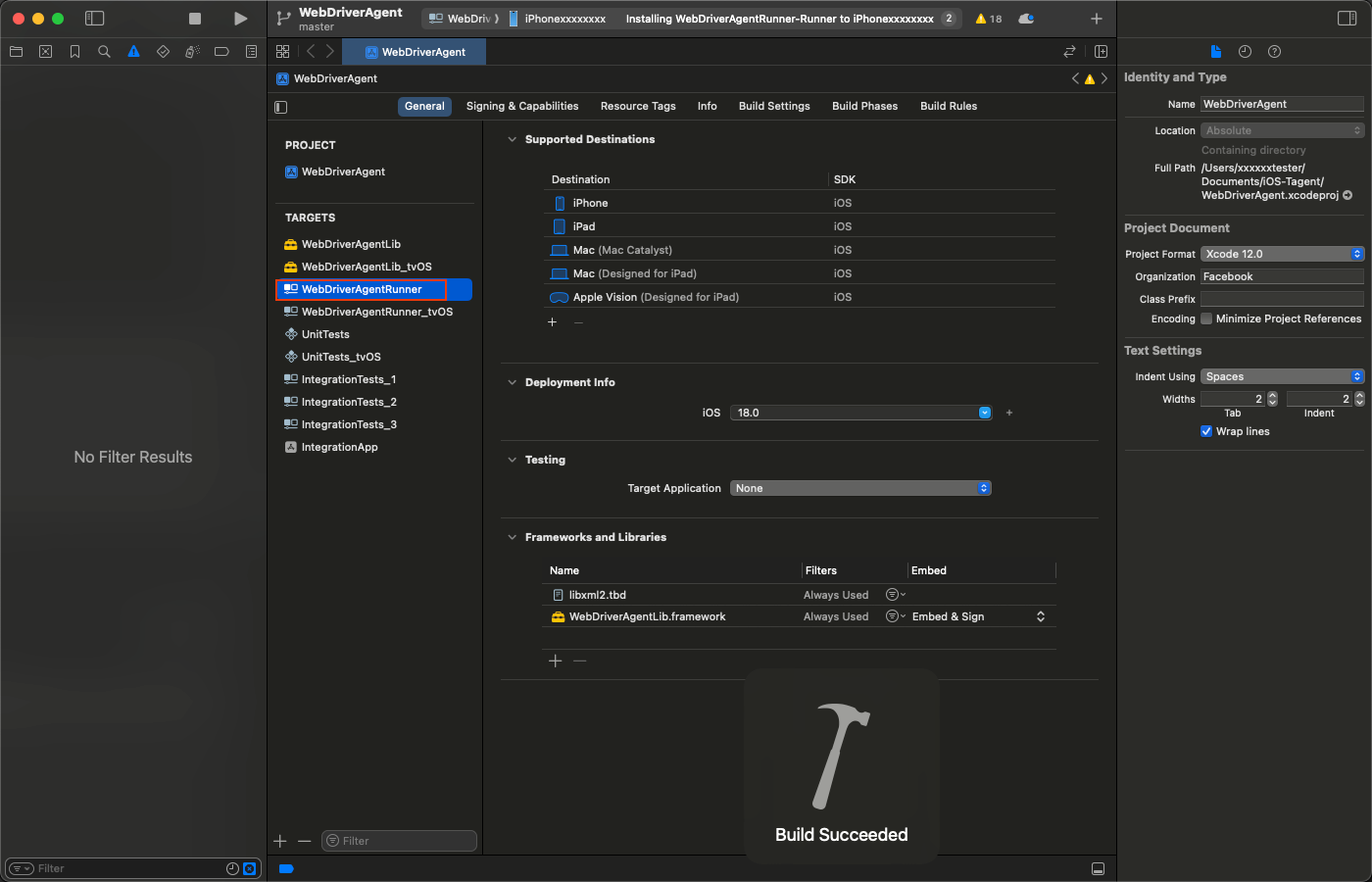Toggle the Minimize Project References checkbox
Viewport: 1372px width, 882px height.
tap(1206, 318)
